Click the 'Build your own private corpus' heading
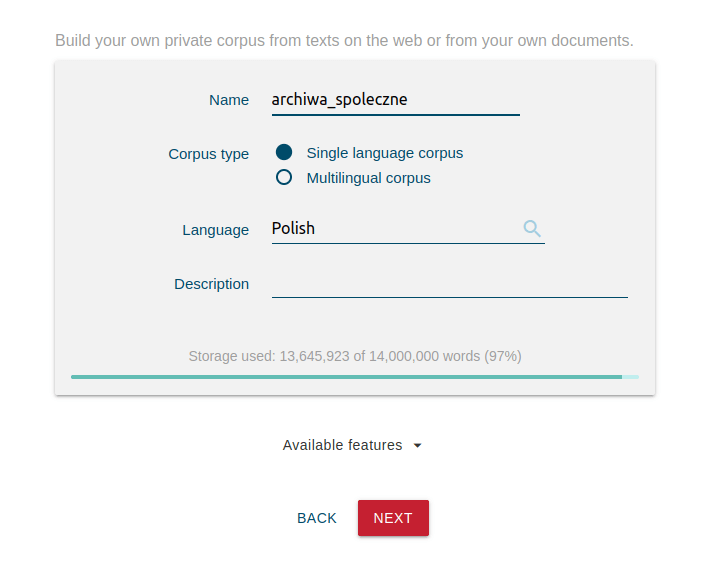The width and height of the screenshot is (716, 588). (x=344, y=41)
